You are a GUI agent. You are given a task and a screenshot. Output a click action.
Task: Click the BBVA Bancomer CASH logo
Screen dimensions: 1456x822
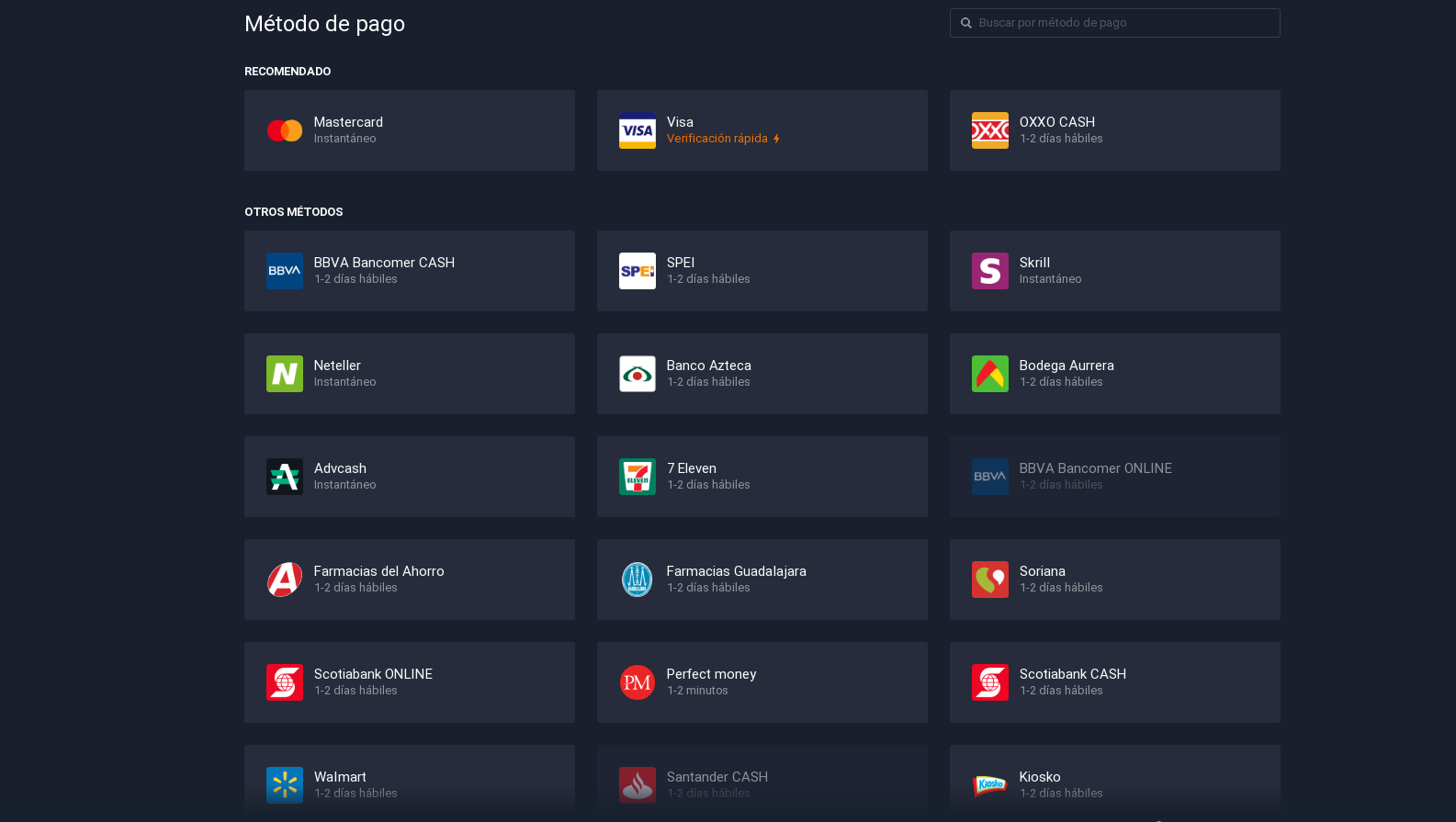[285, 271]
